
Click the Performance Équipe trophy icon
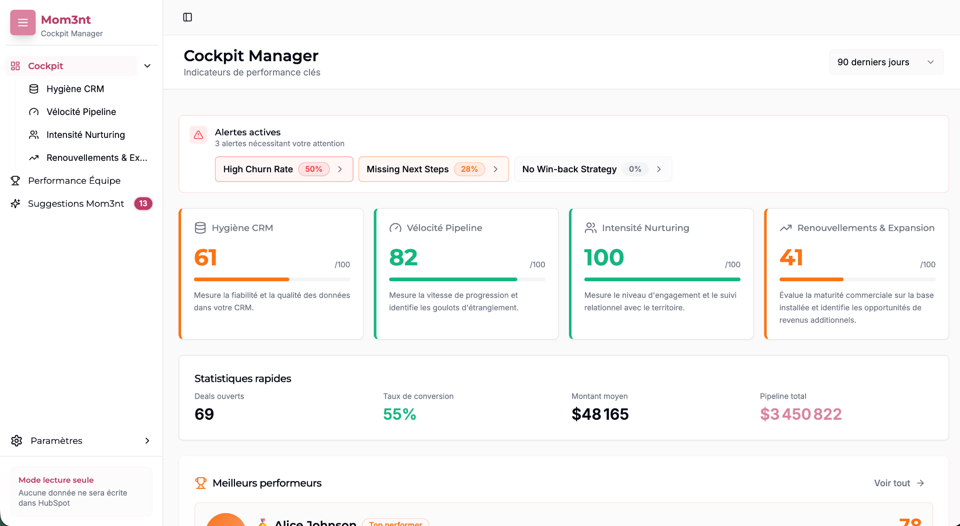[x=15, y=181]
